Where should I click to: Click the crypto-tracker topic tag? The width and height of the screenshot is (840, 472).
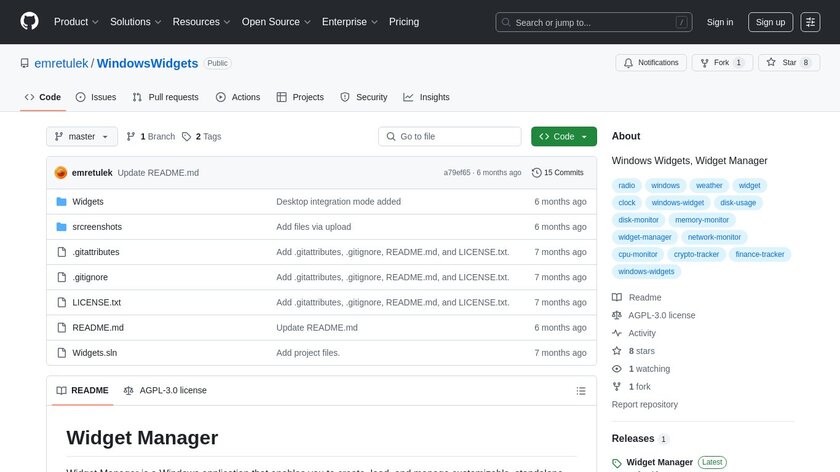696,255
